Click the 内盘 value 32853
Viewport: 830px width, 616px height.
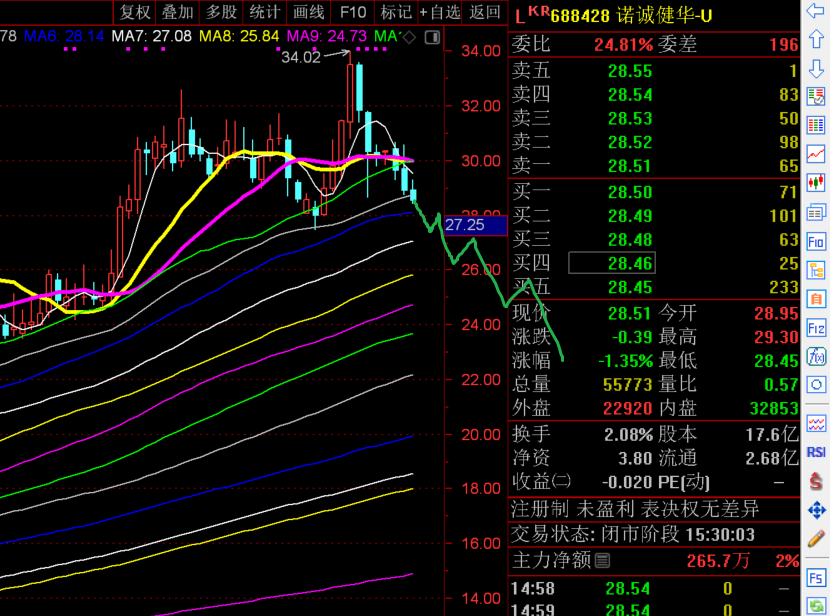point(774,409)
